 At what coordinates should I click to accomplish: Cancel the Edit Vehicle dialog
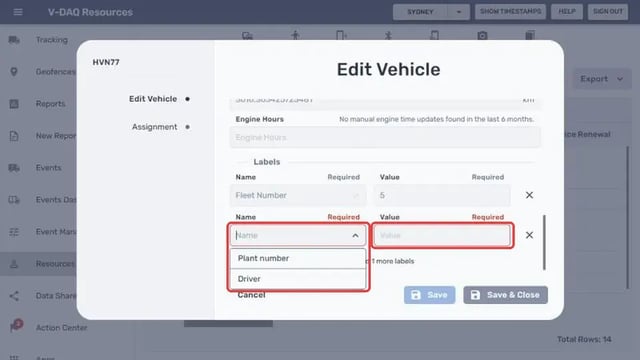tap(251, 295)
